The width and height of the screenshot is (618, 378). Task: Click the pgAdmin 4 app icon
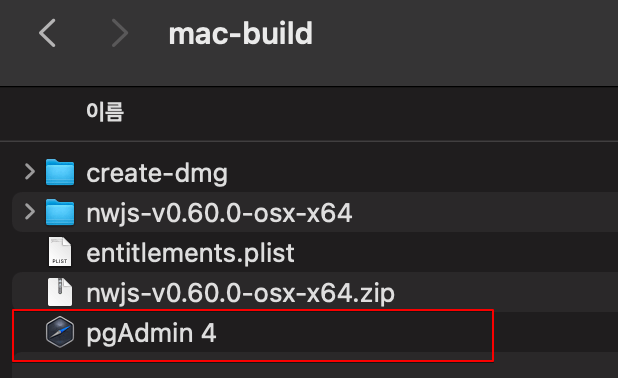coord(60,332)
